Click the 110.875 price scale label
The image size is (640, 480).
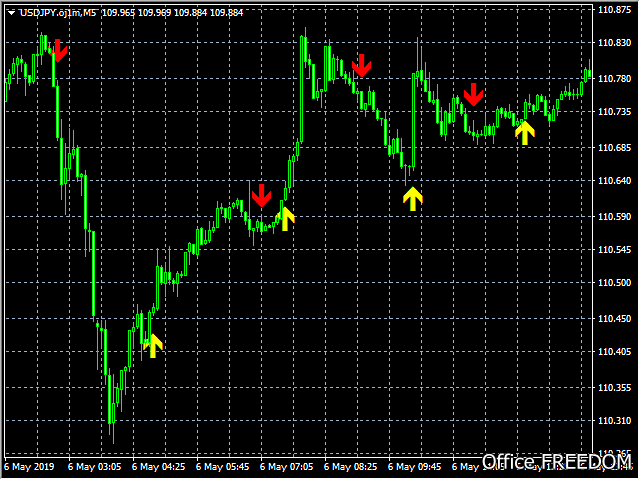coord(614,10)
